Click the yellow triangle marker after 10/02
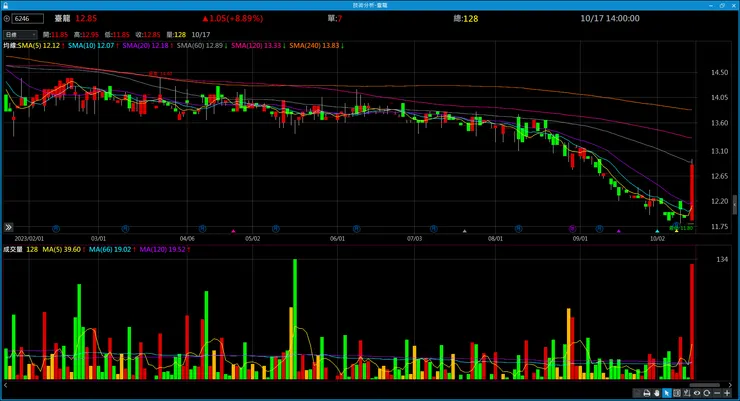 [x=676, y=231]
